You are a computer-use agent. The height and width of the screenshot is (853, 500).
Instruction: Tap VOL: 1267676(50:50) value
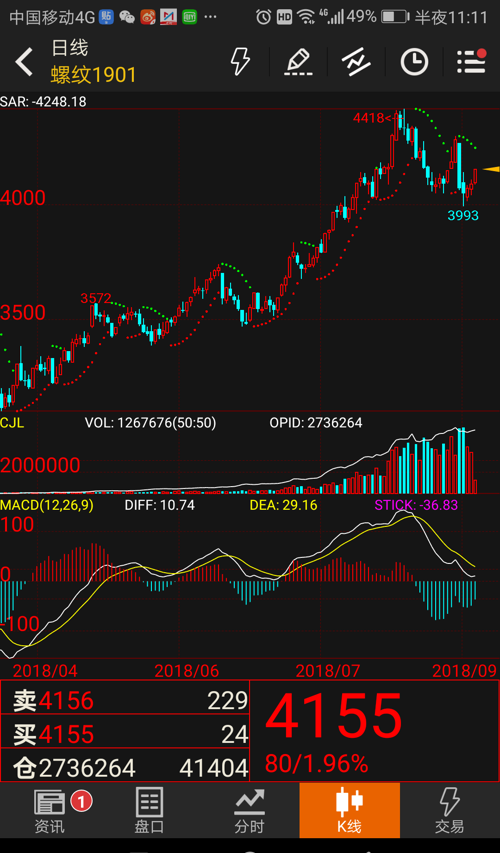tap(150, 423)
